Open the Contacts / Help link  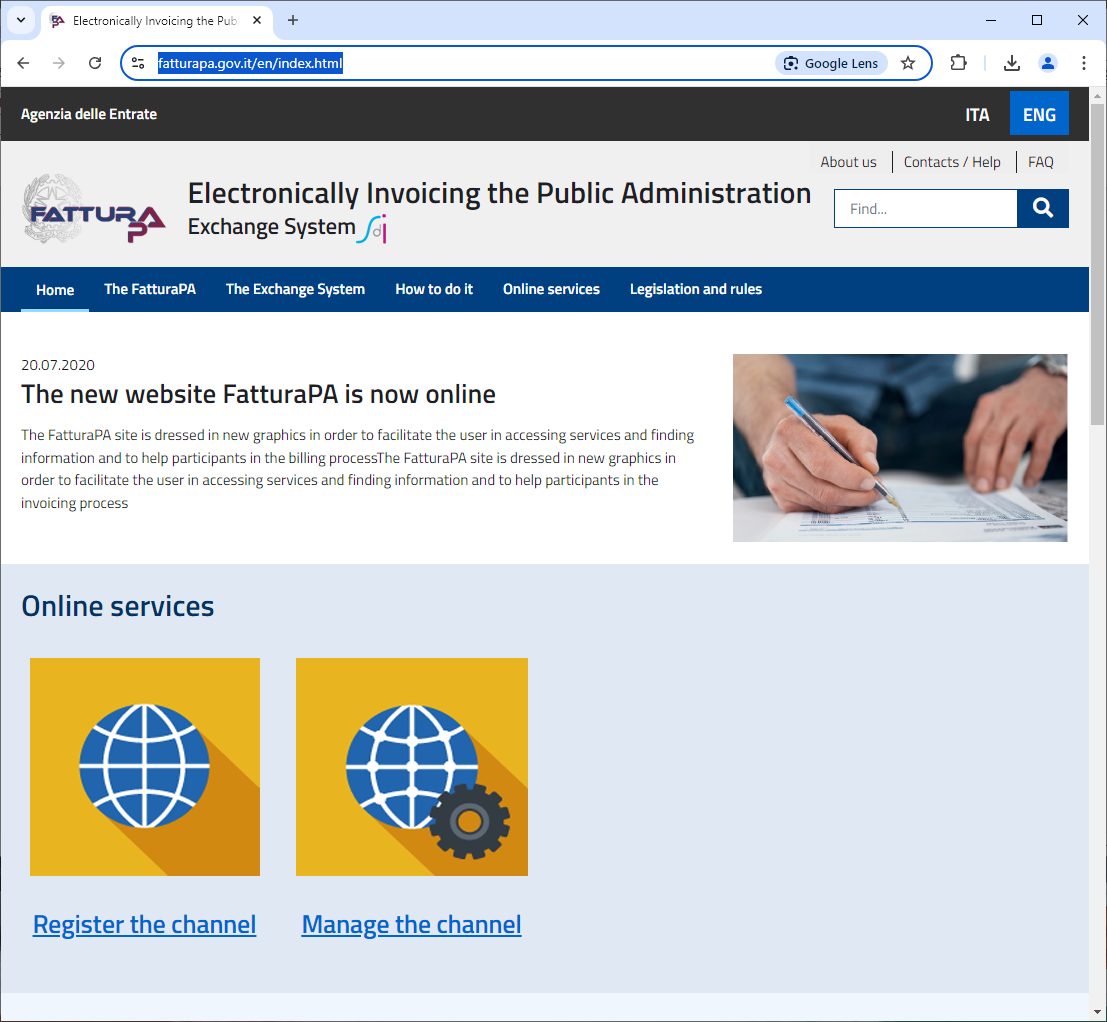[x=951, y=161]
